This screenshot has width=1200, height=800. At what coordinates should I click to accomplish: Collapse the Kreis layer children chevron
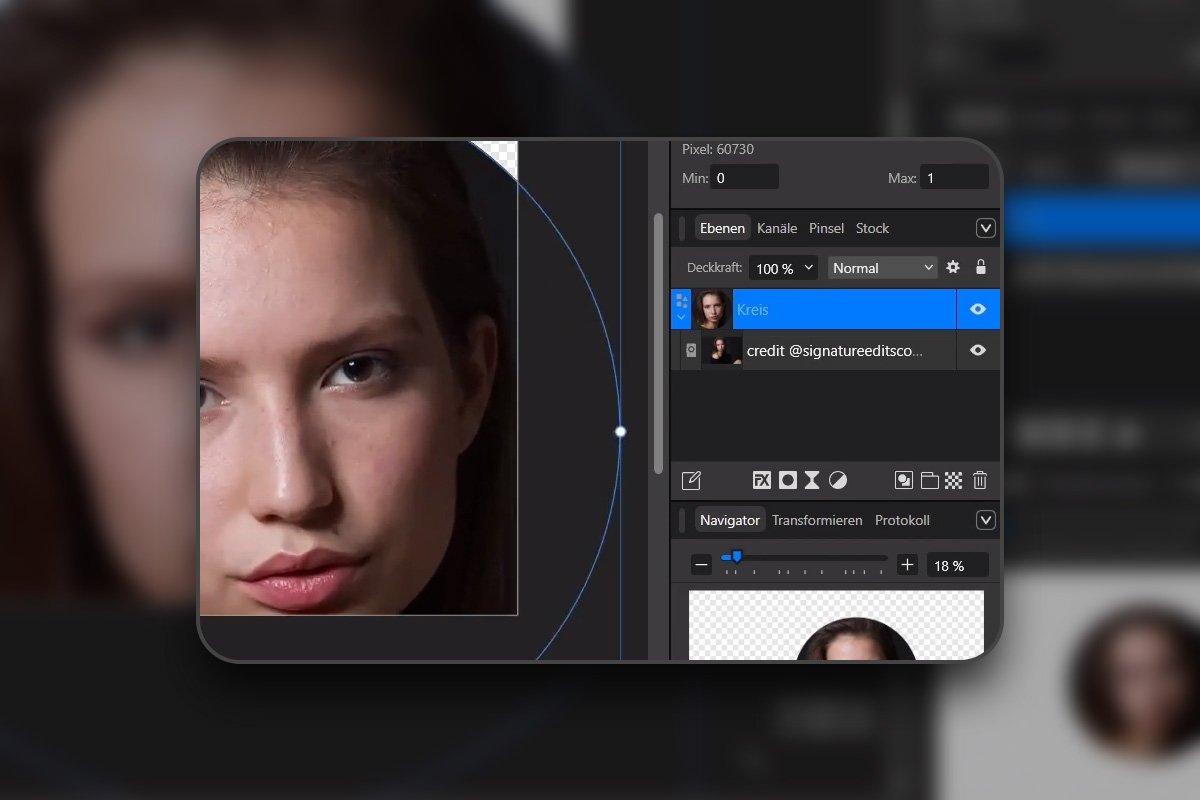(x=682, y=318)
